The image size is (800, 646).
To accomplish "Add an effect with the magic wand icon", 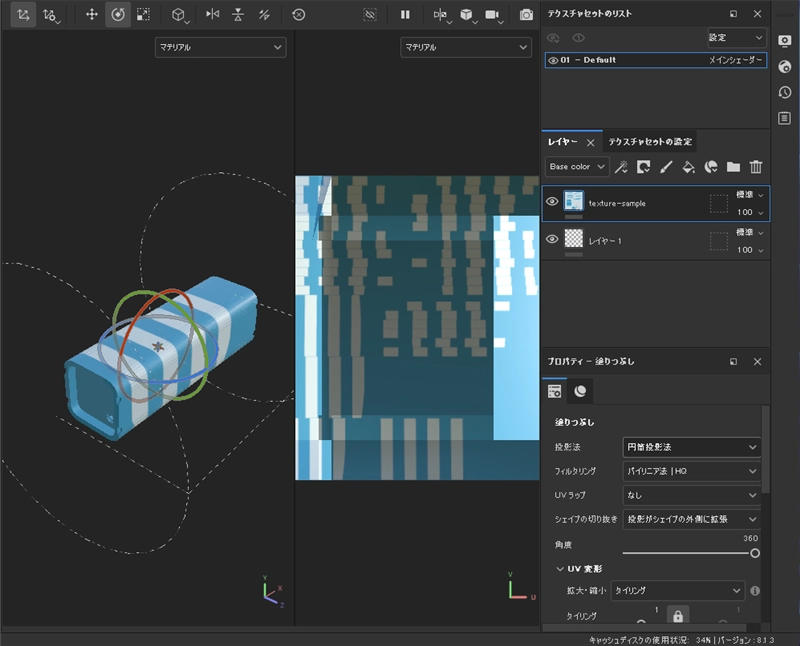I will point(621,167).
